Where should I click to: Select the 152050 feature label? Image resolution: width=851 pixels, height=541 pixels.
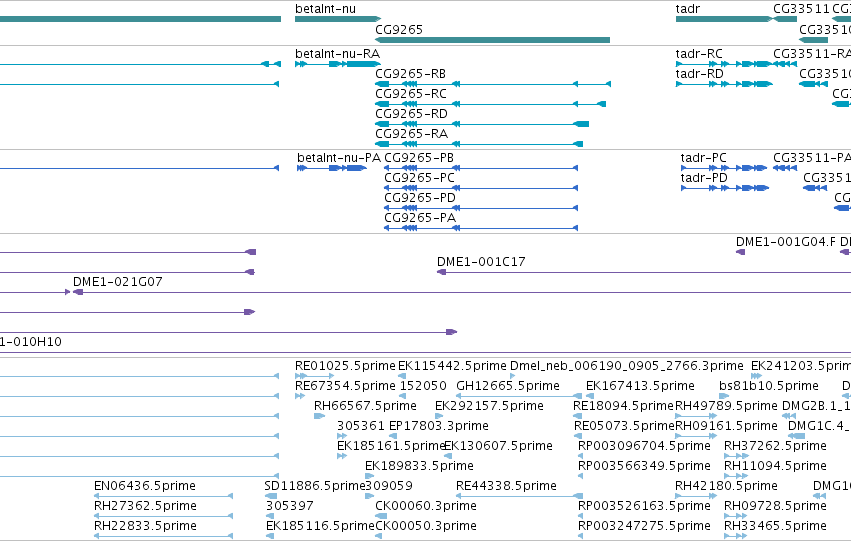pos(423,386)
